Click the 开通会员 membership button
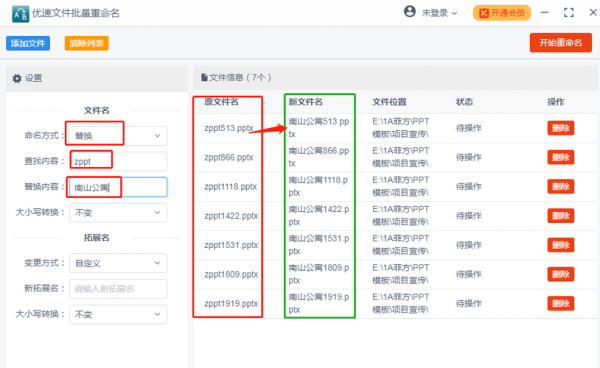The width and height of the screenshot is (600, 368). [x=502, y=13]
